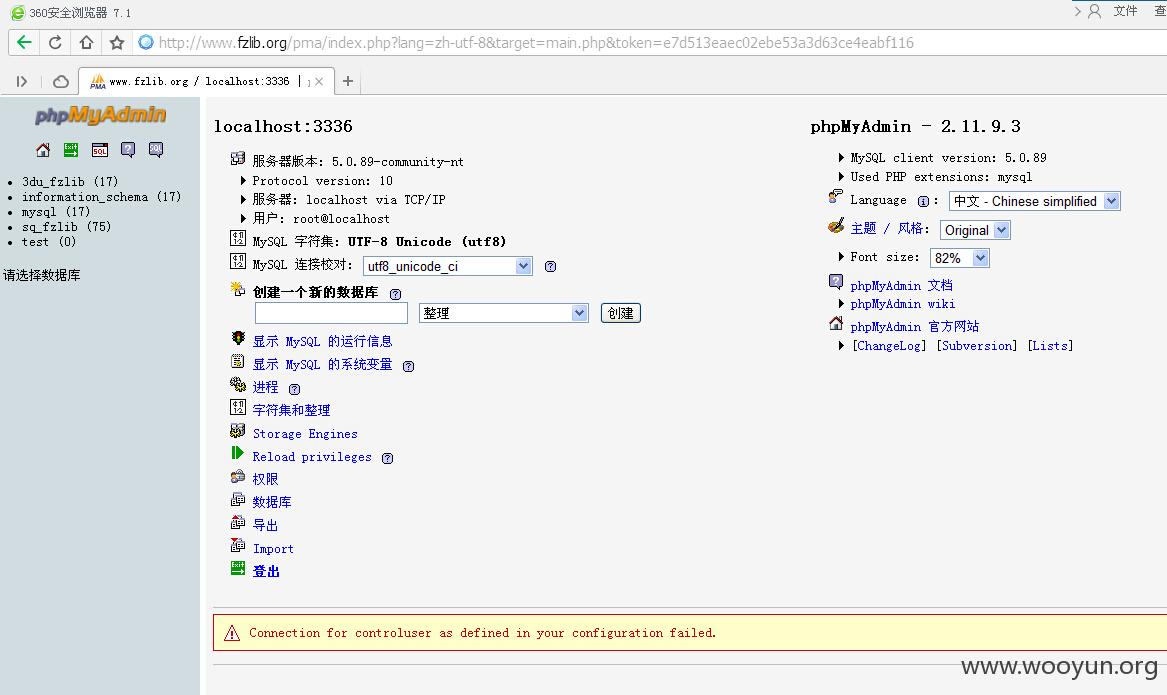Screen dimensions: 1167x695
Task: Reload the page with the refresh icon
Action: click(55, 42)
